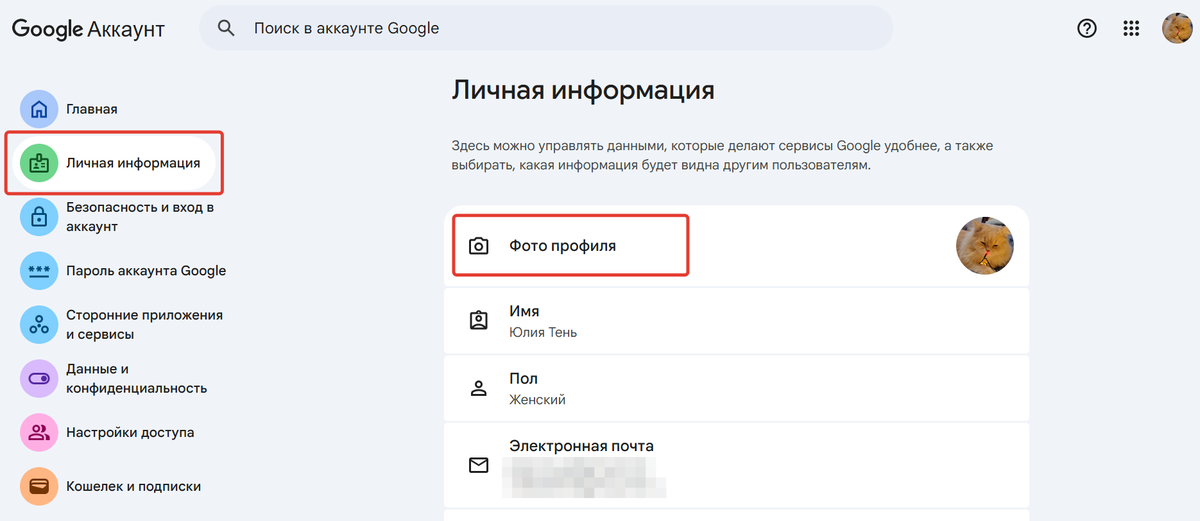Select 'Личная информация' in the sidebar

pos(132,163)
